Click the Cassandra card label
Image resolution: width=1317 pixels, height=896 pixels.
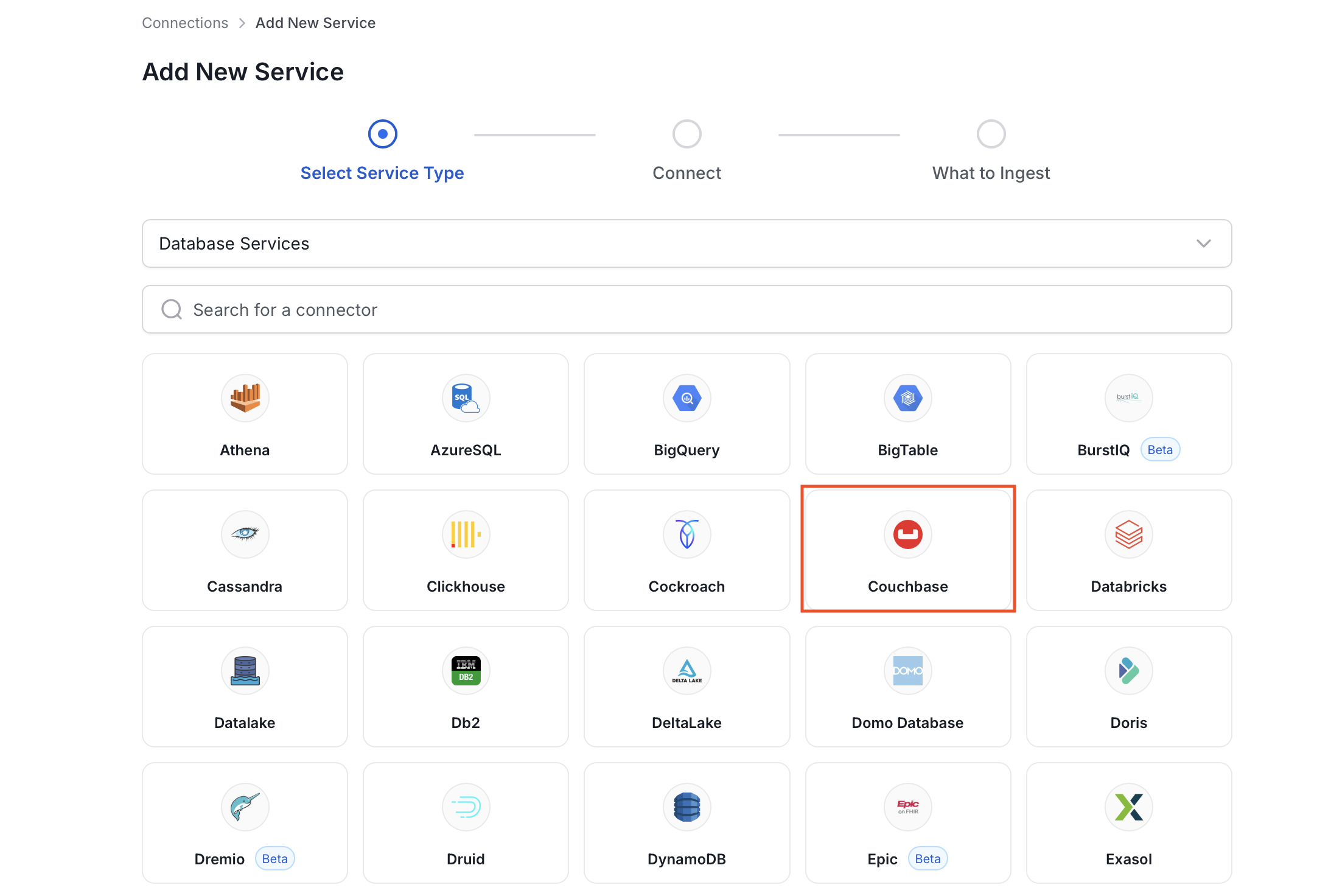click(x=245, y=586)
